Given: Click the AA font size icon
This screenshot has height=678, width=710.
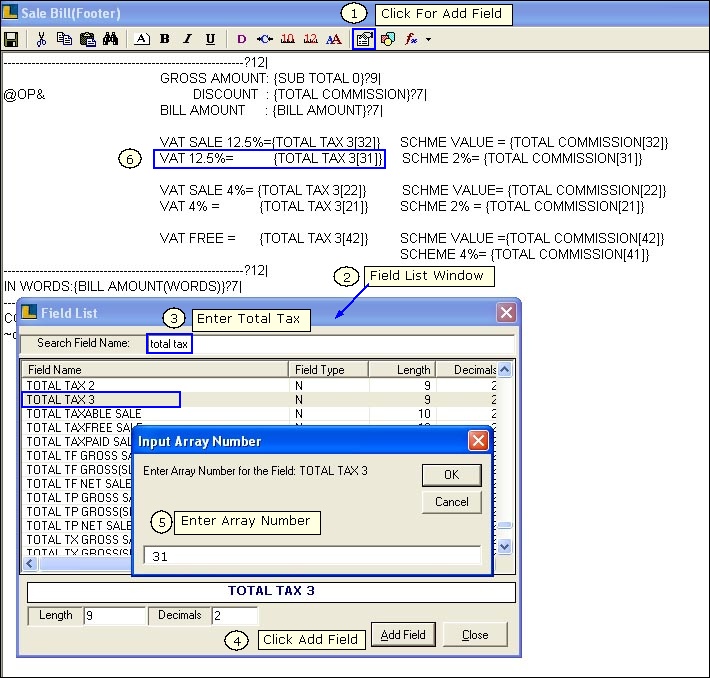Looking at the screenshot, I should (334, 39).
